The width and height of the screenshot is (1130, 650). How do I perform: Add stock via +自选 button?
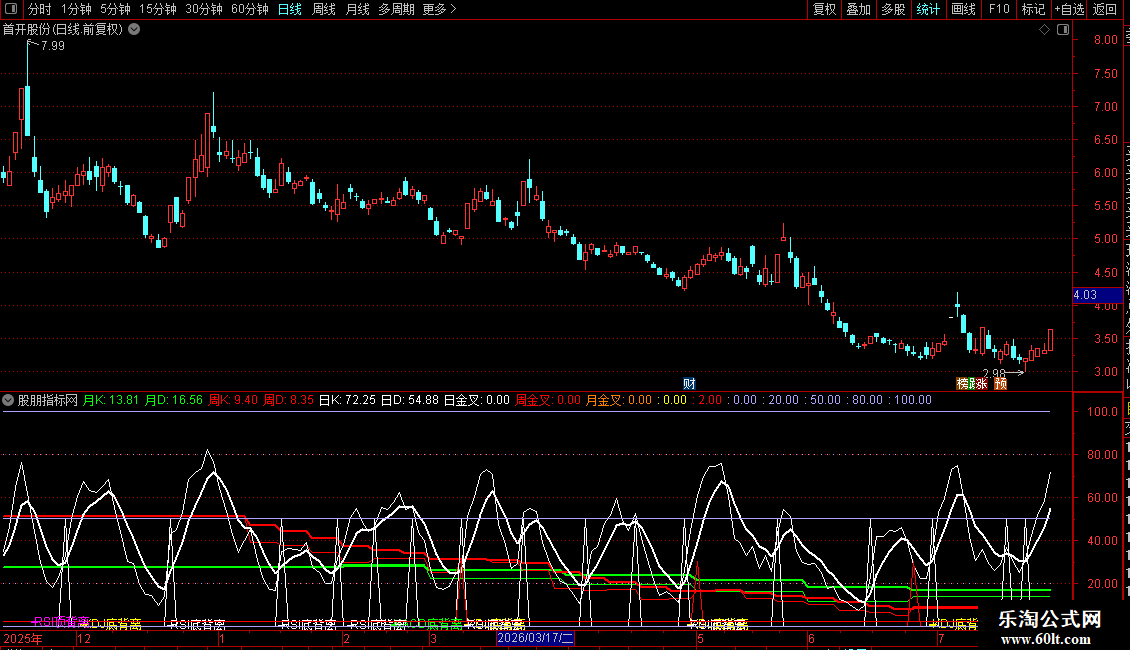point(1069,9)
